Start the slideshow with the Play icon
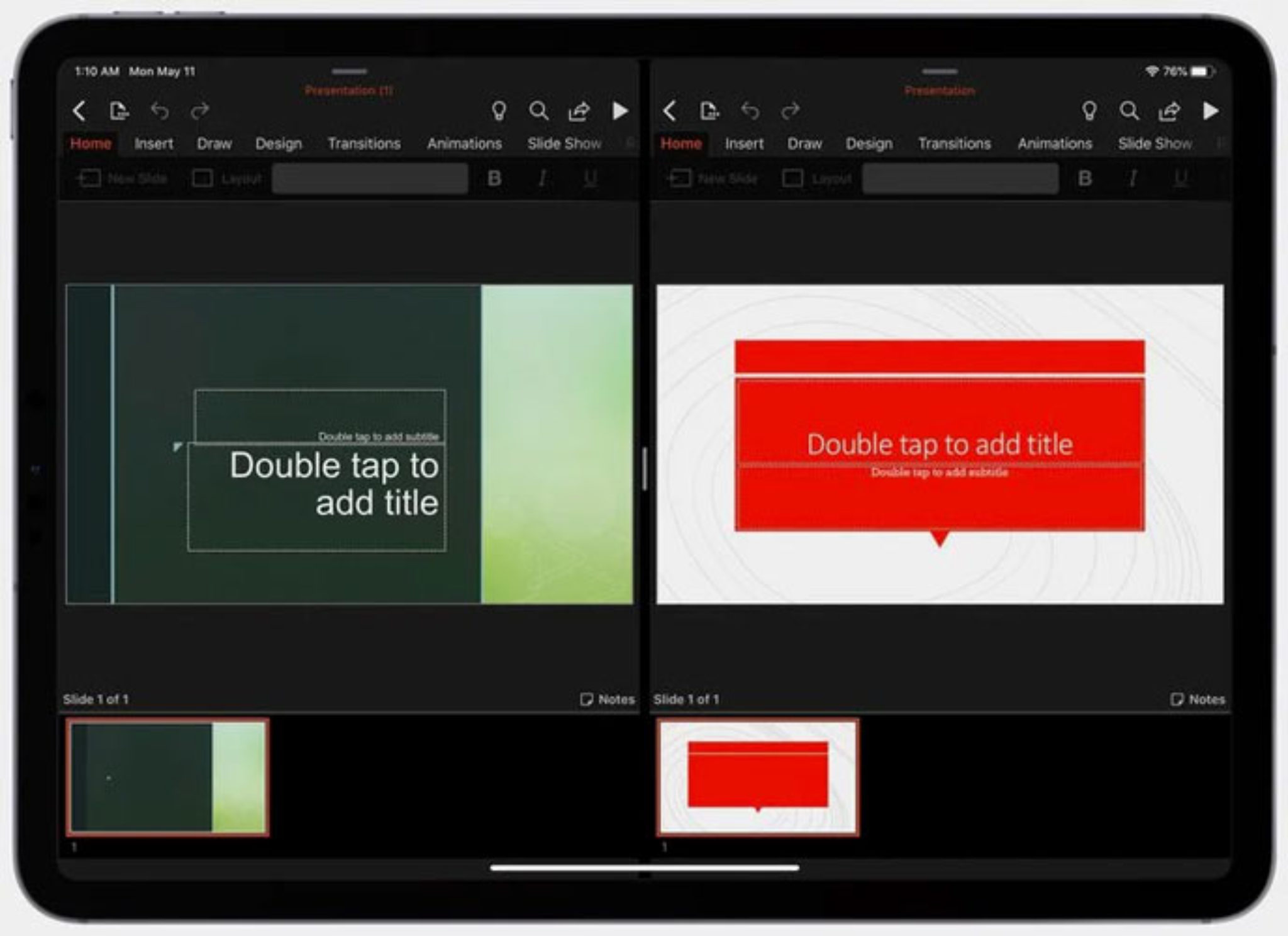This screenshot has height=936, width=1288. tap(621, 111)
